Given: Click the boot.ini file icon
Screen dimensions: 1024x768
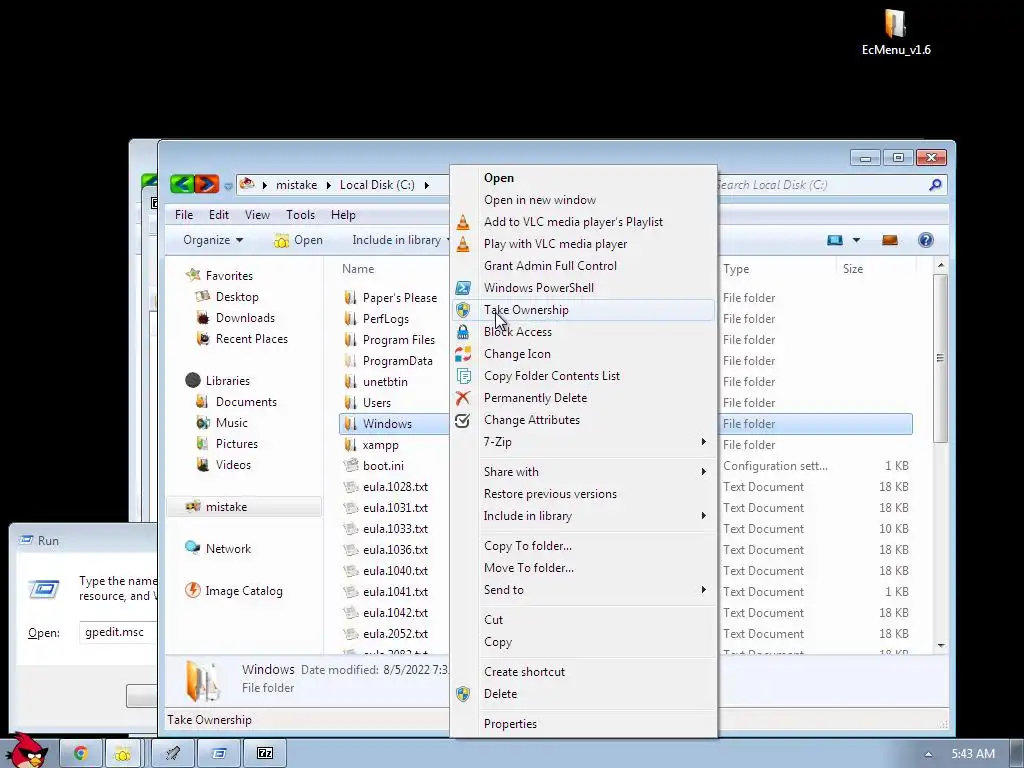Looking at the screenshot, I should (x=351, y=466).
